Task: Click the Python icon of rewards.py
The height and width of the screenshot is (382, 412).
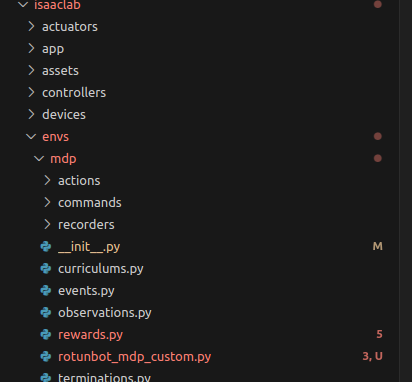Action: pyautogui.click(x=46, y=335)
